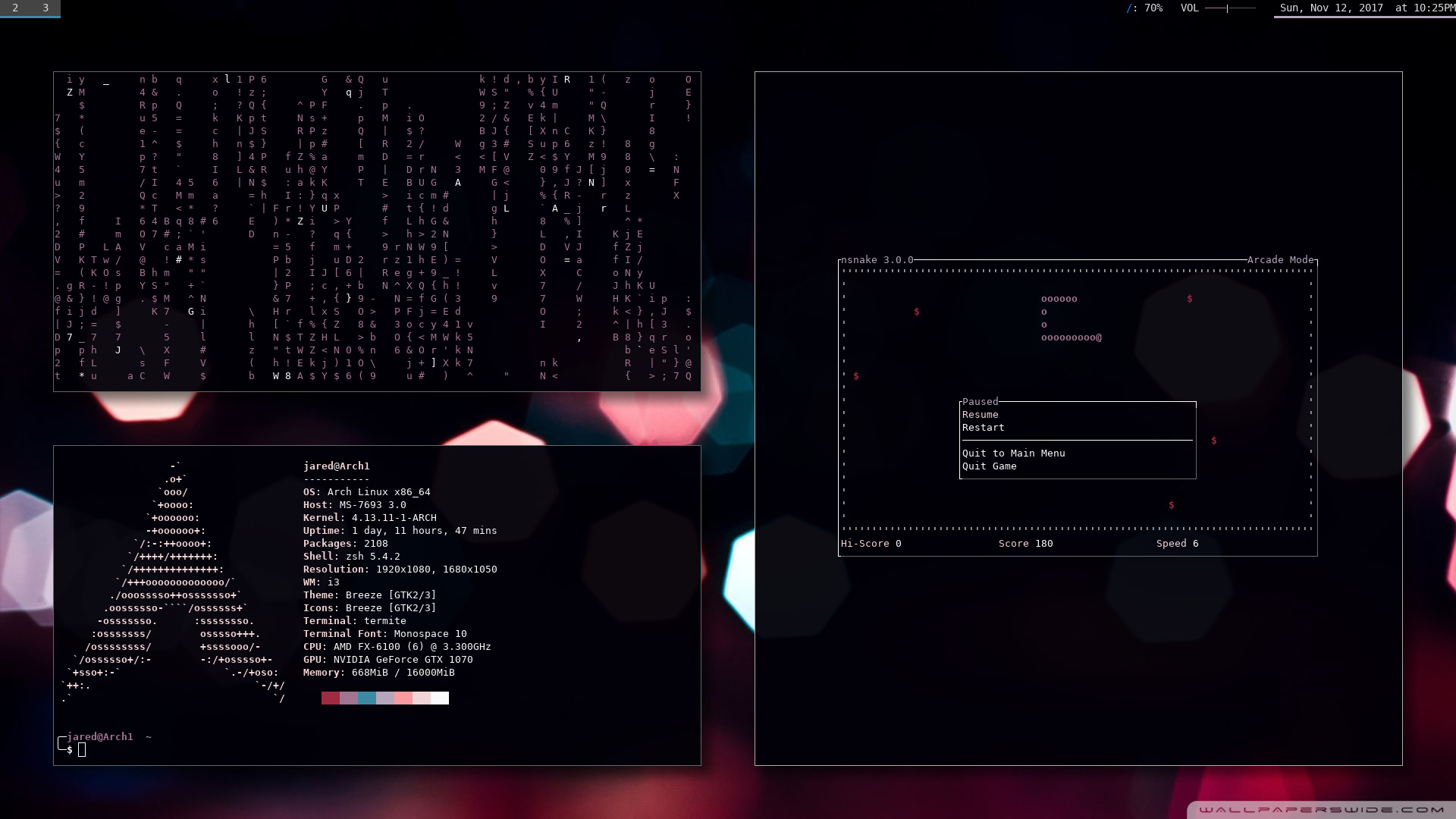
Task: Click the snake's head @ symbol
Action: point(1099,337)
